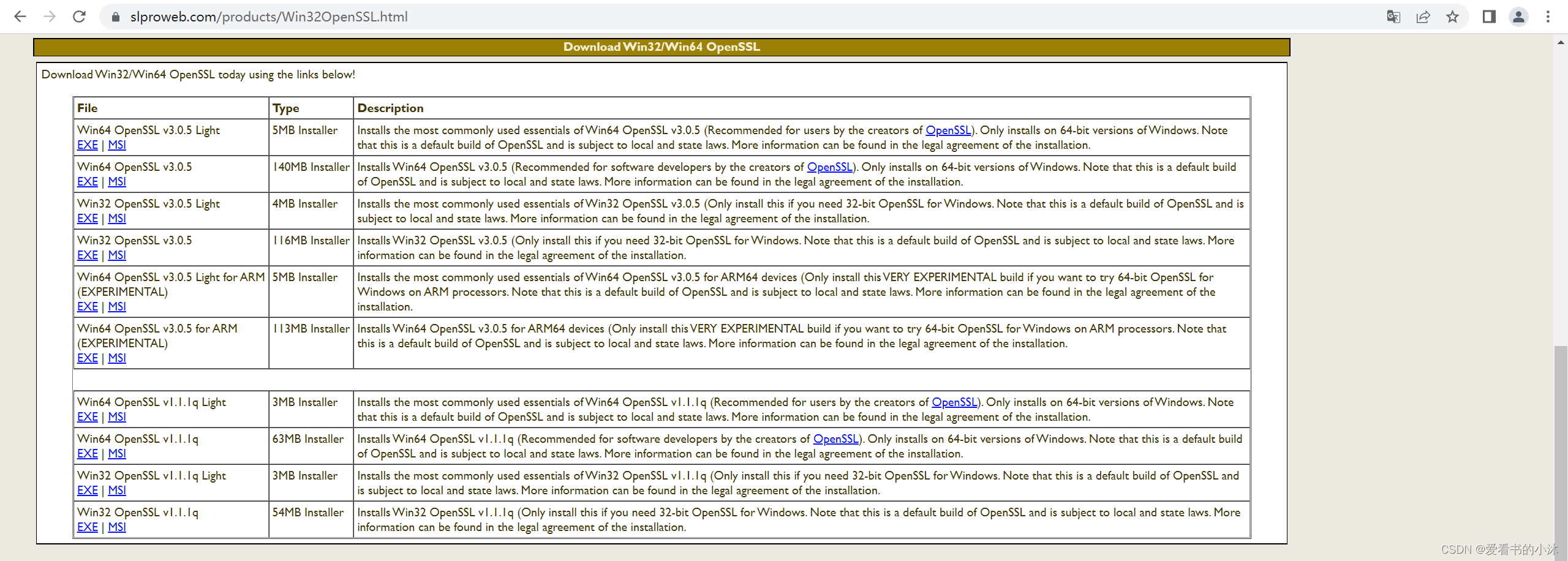Open OpenSSL link in Win64 v1.1.1q Light description
Screen dimensions: 1568x561
954,402
